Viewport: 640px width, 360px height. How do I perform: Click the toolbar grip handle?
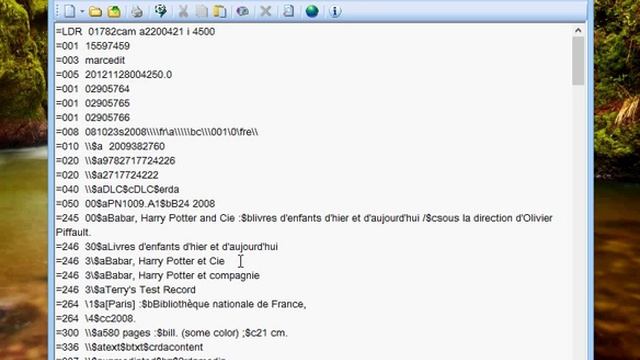58,11
